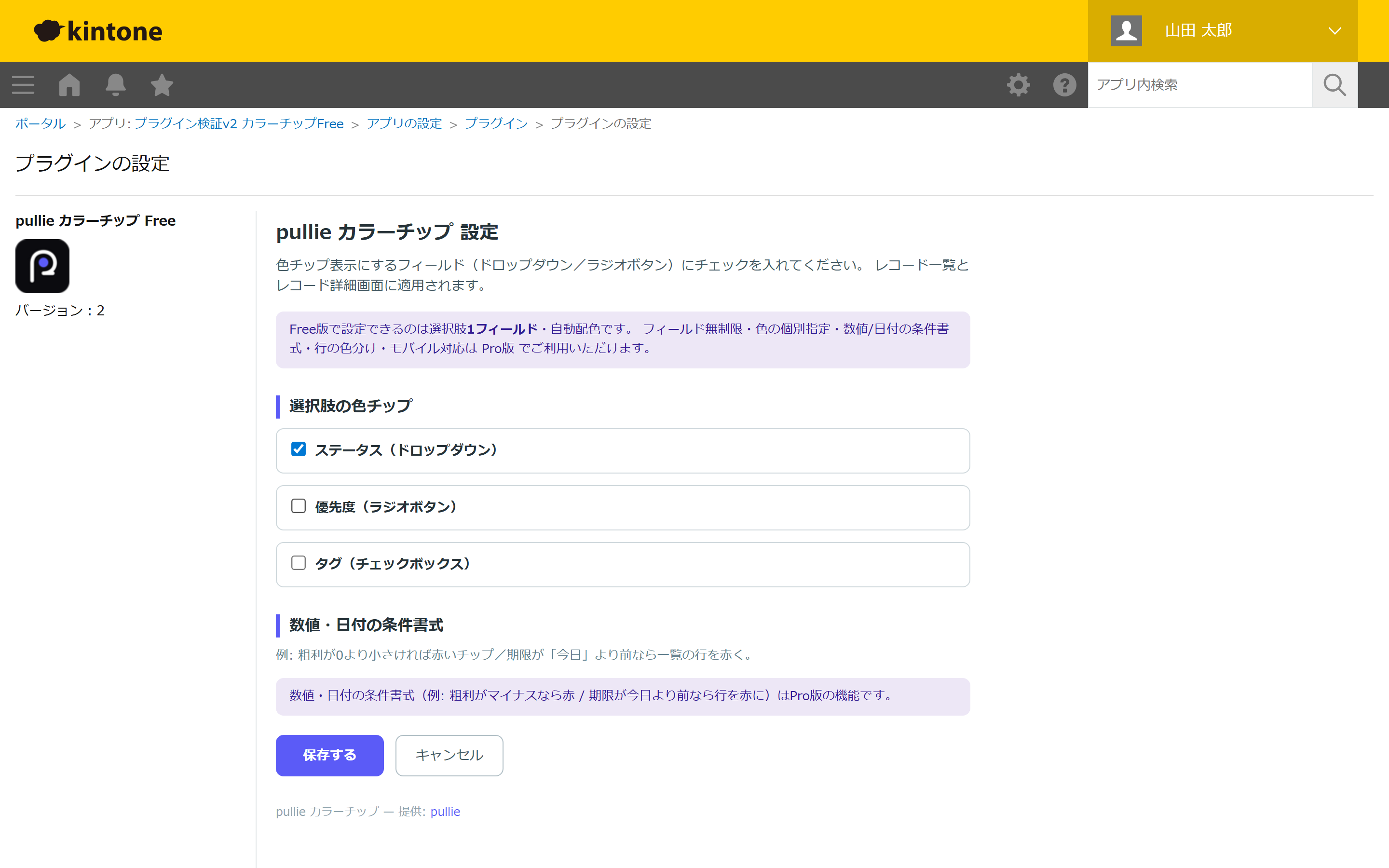Check タグ(チェックボックス) checkbox

point(299,563)
